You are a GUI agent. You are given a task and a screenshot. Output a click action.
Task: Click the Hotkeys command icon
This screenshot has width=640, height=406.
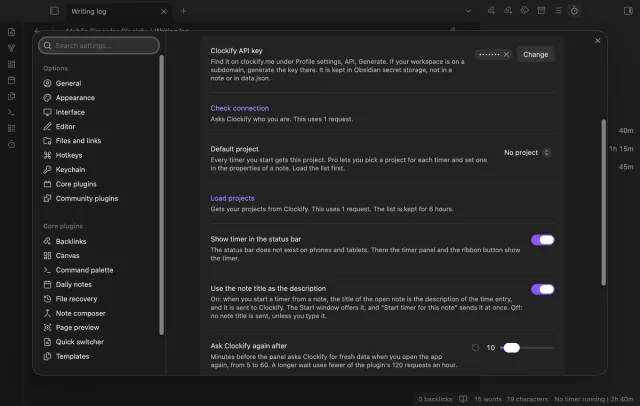47,155
